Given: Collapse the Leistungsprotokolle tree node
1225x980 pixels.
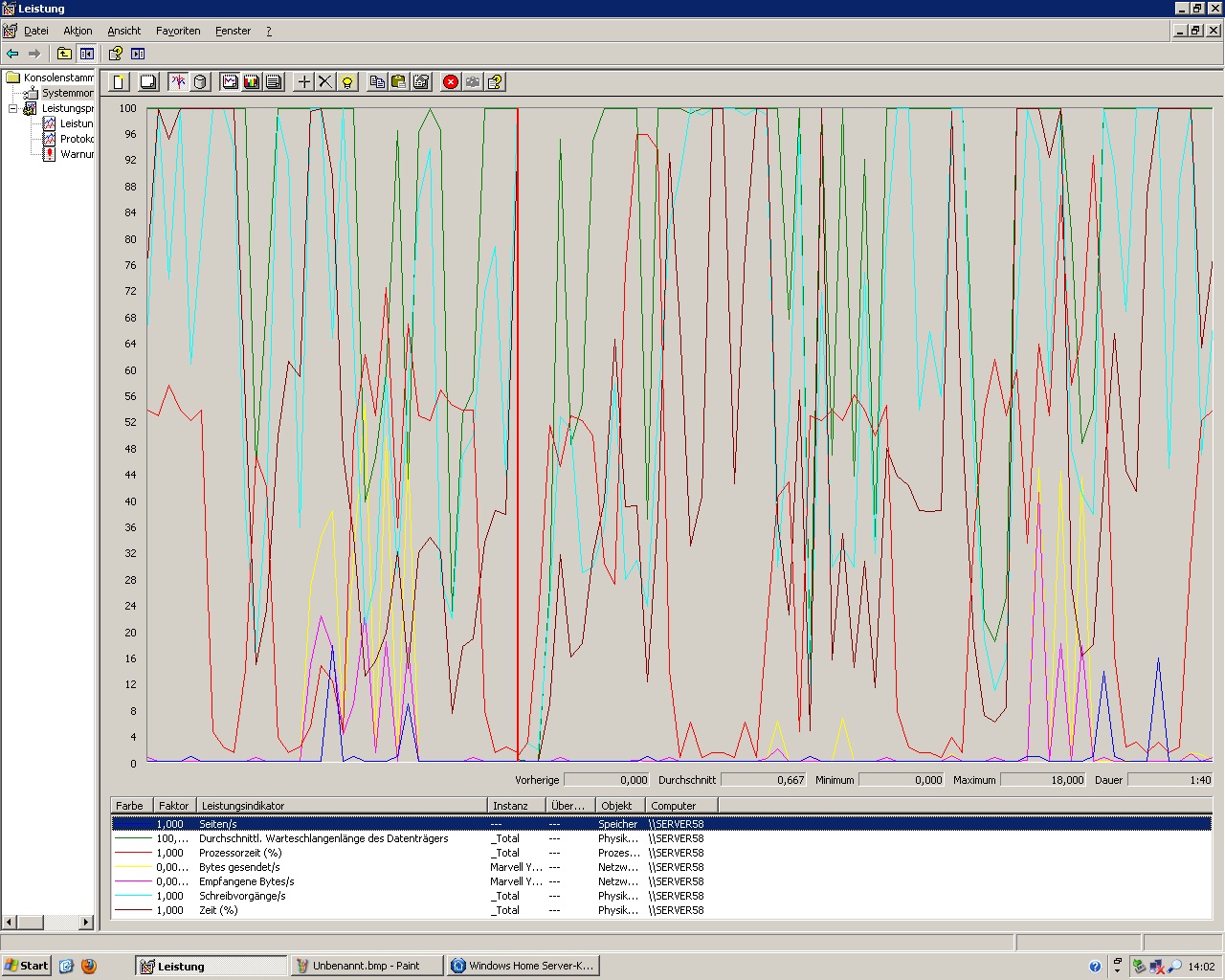Looking at the screenshot, I should click(x=13, y=108).
